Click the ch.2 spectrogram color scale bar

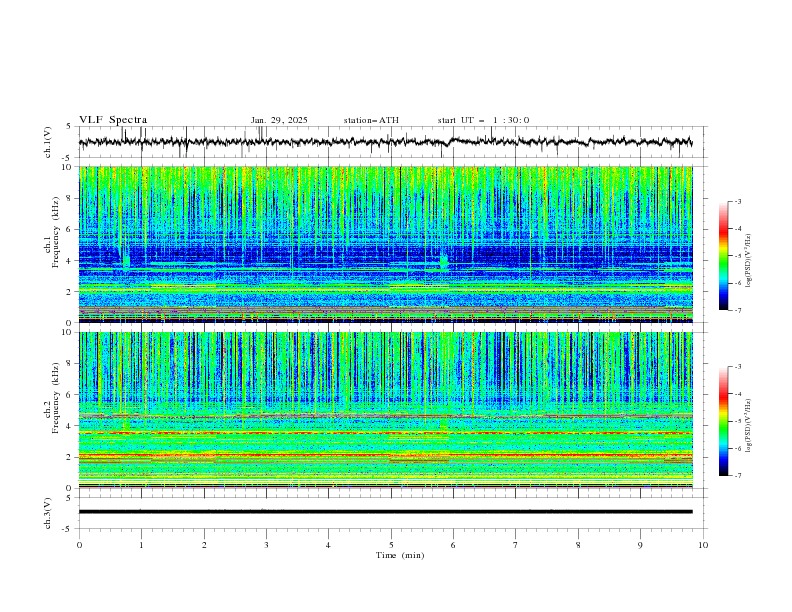pyautogui.click(x=723, y=421)
